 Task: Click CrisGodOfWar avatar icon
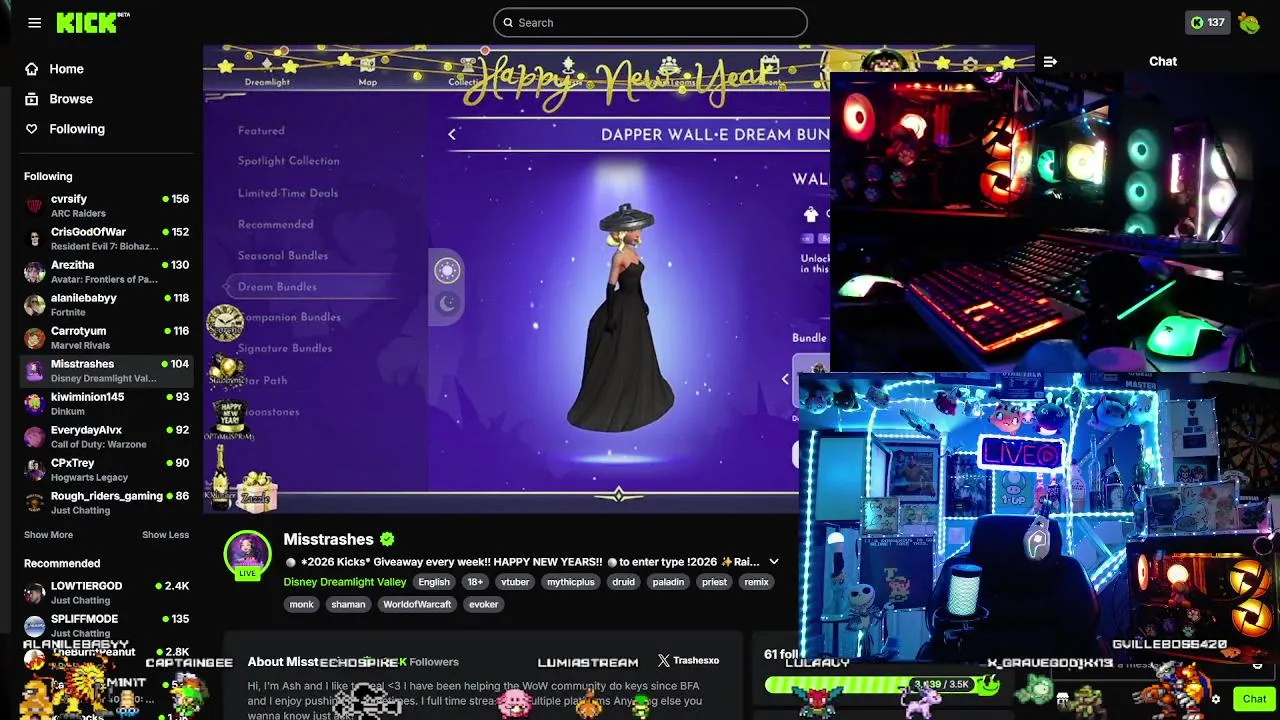35,239
